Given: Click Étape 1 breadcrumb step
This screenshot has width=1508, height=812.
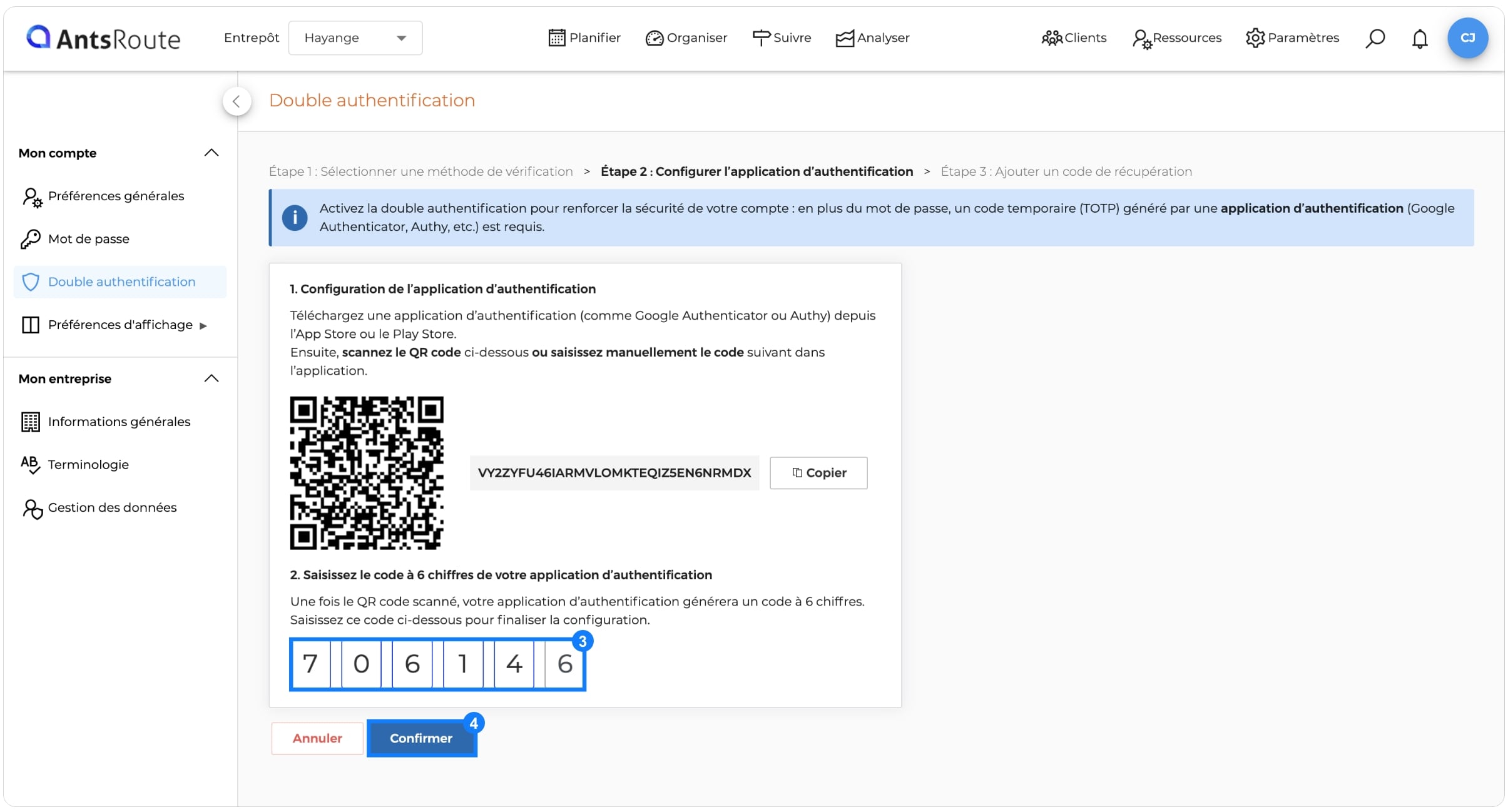Looking at the screenshot, I should click(x=420, y=171).
